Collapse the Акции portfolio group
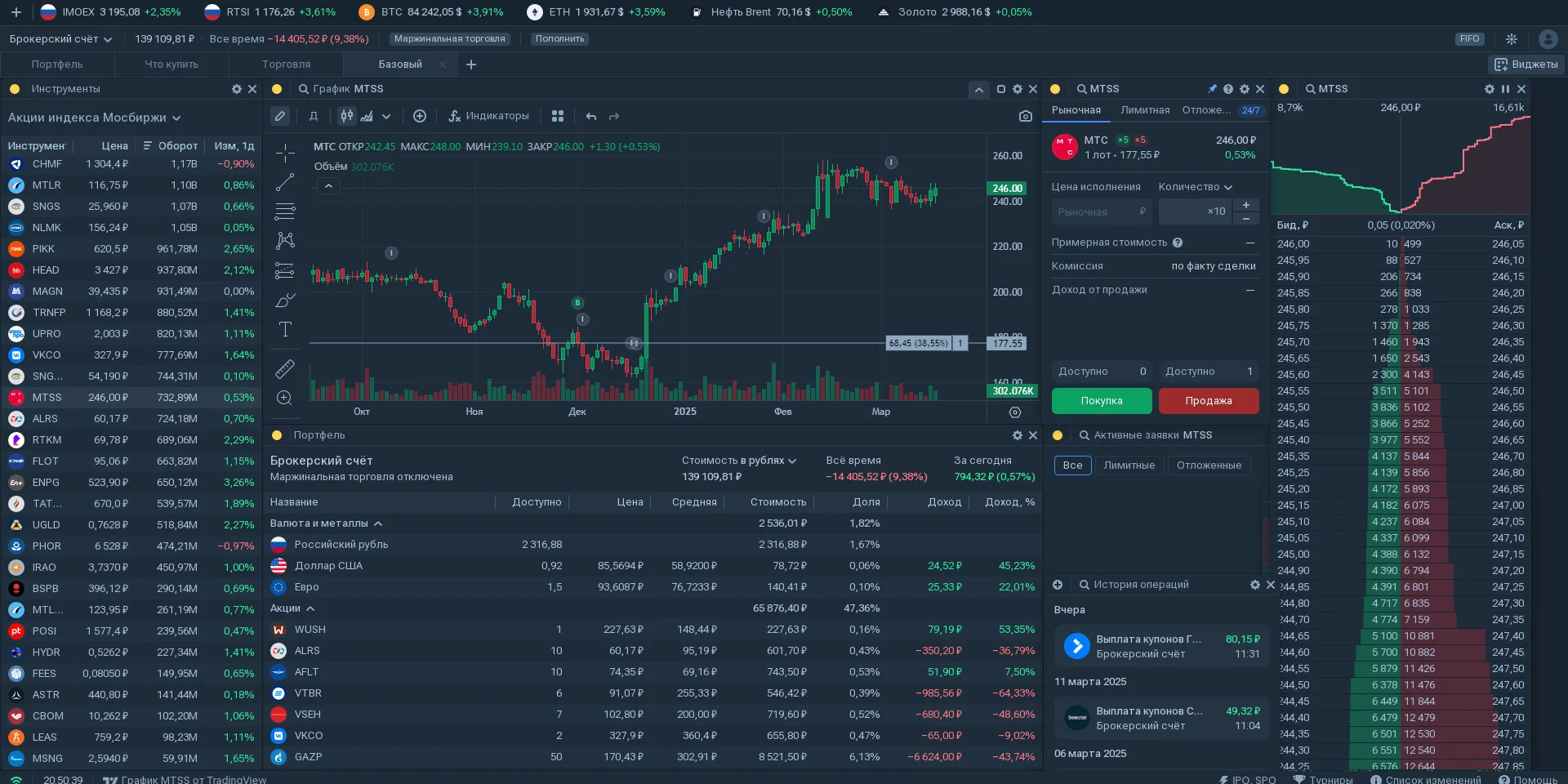Viewport: 1568px width, 784px height. click(292, 608)
